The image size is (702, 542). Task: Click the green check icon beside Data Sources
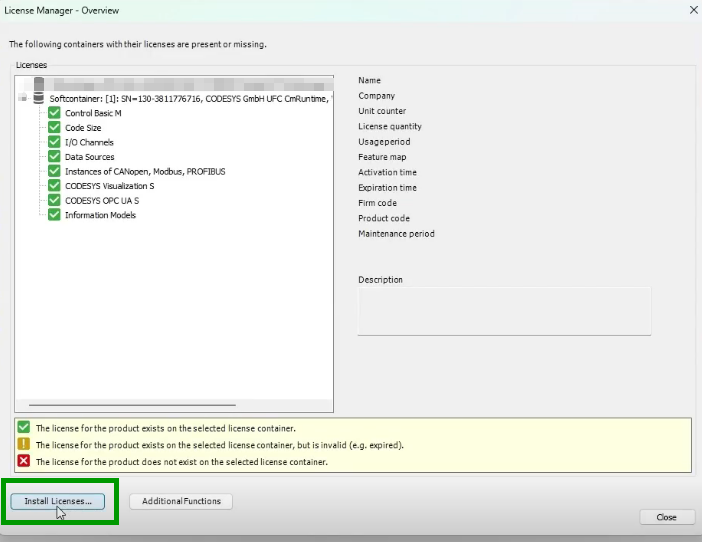[x=55, y=157]
